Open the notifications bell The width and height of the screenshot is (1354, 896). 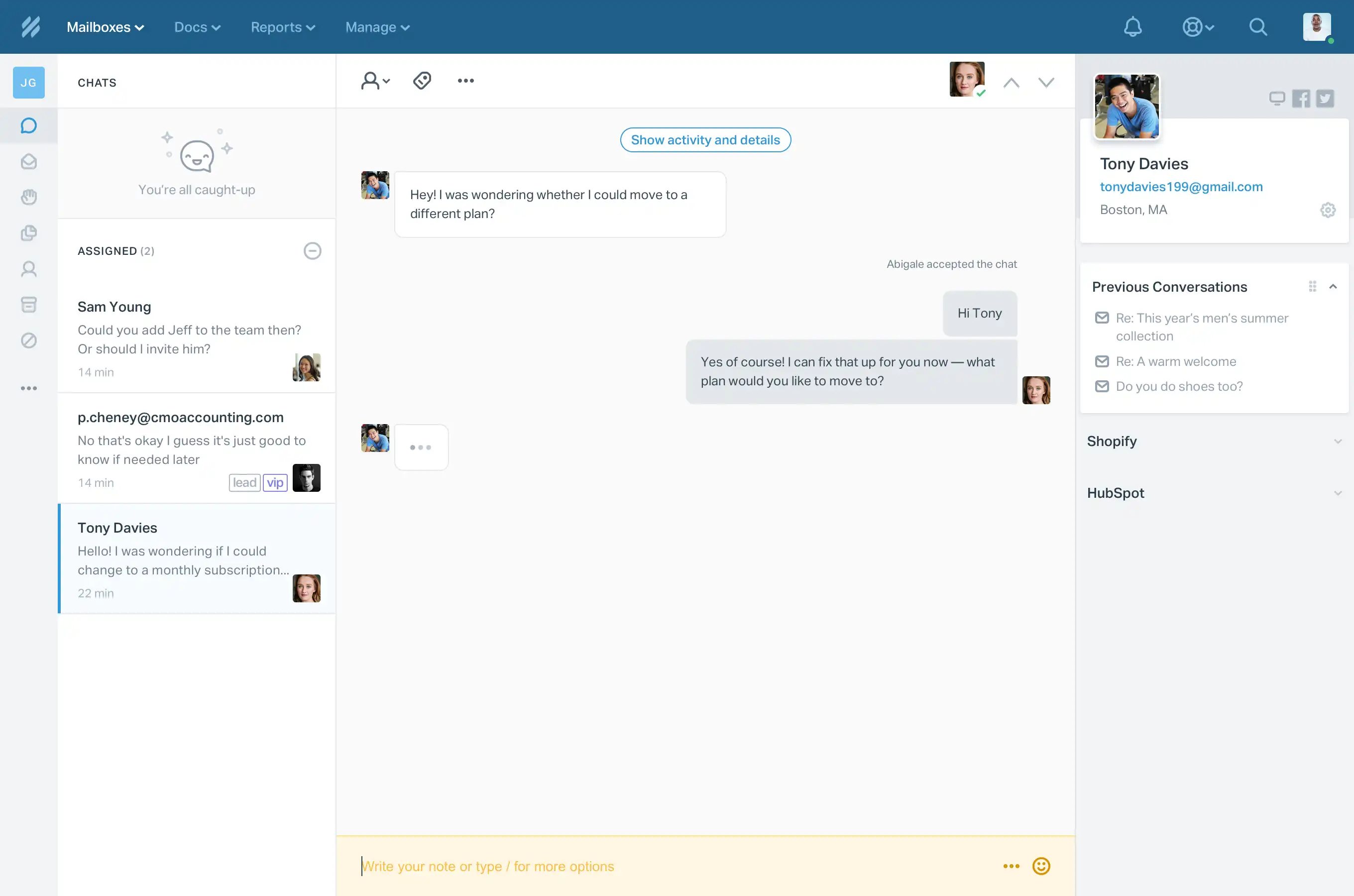[x=1132, y=27]
